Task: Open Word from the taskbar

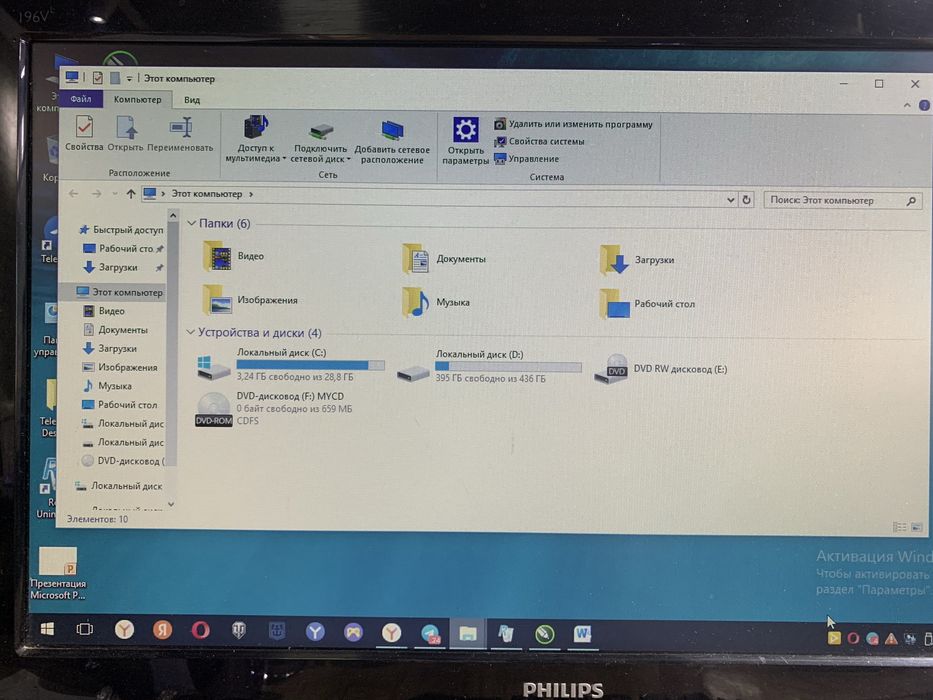Action: (582, 634)
